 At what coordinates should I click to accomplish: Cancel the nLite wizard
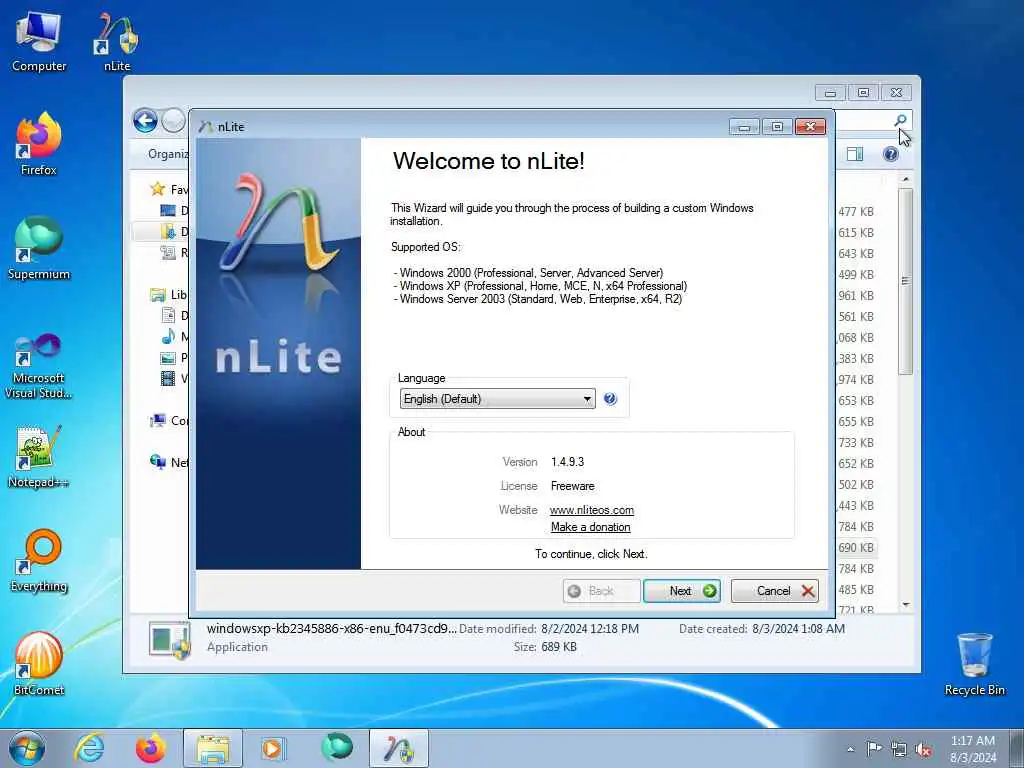click(775, 591)
